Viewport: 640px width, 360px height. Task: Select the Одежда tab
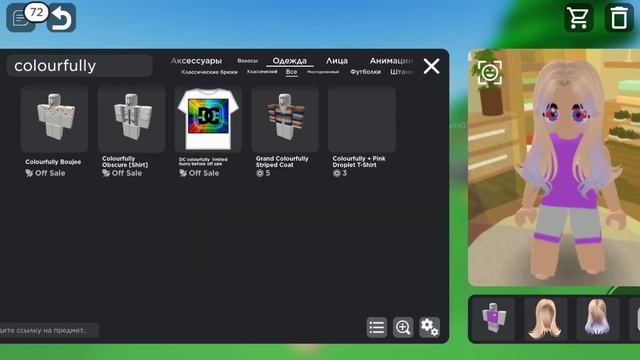(289, 61)
